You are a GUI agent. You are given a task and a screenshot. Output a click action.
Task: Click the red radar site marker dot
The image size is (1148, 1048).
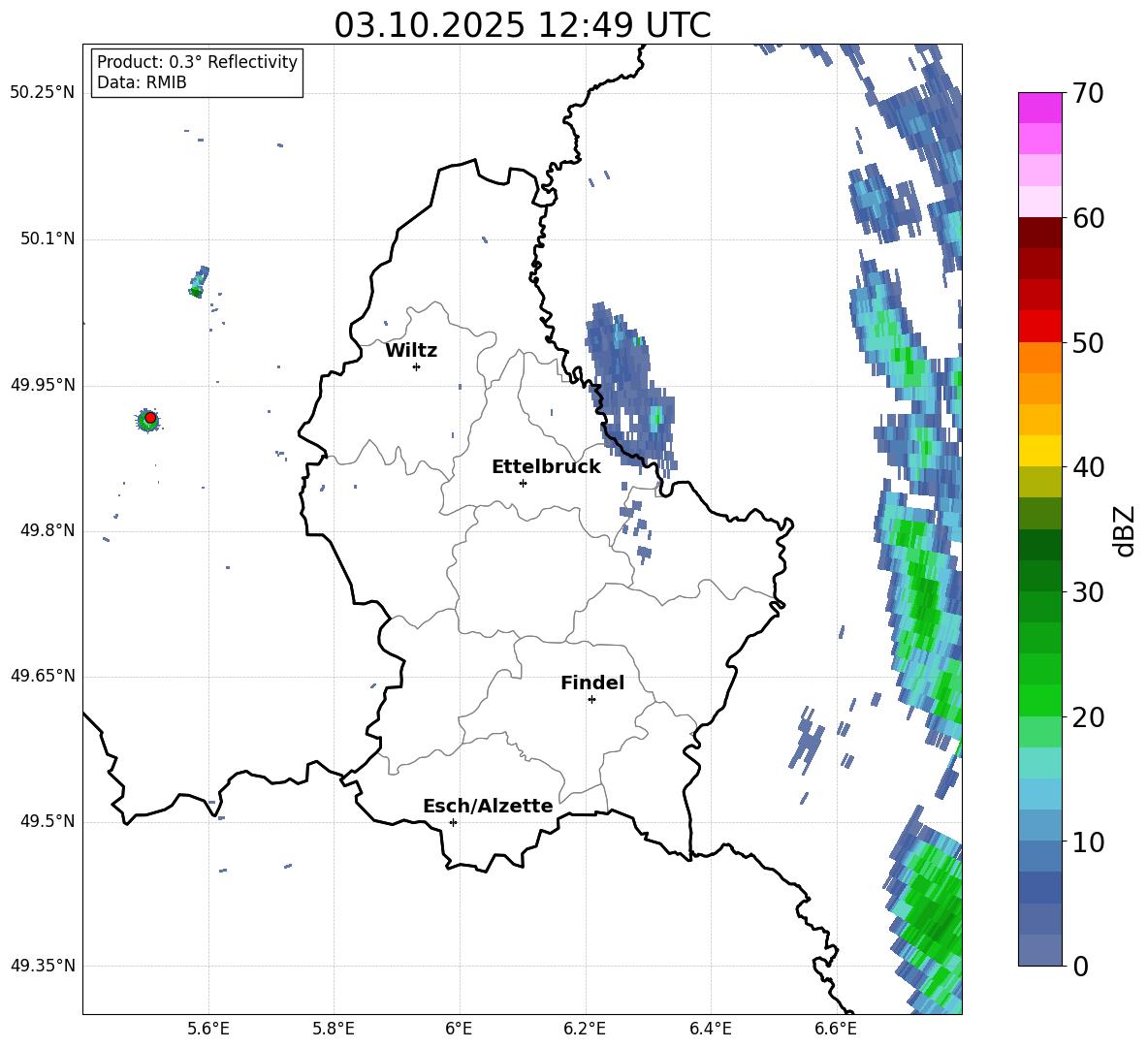tap(150, 418)
